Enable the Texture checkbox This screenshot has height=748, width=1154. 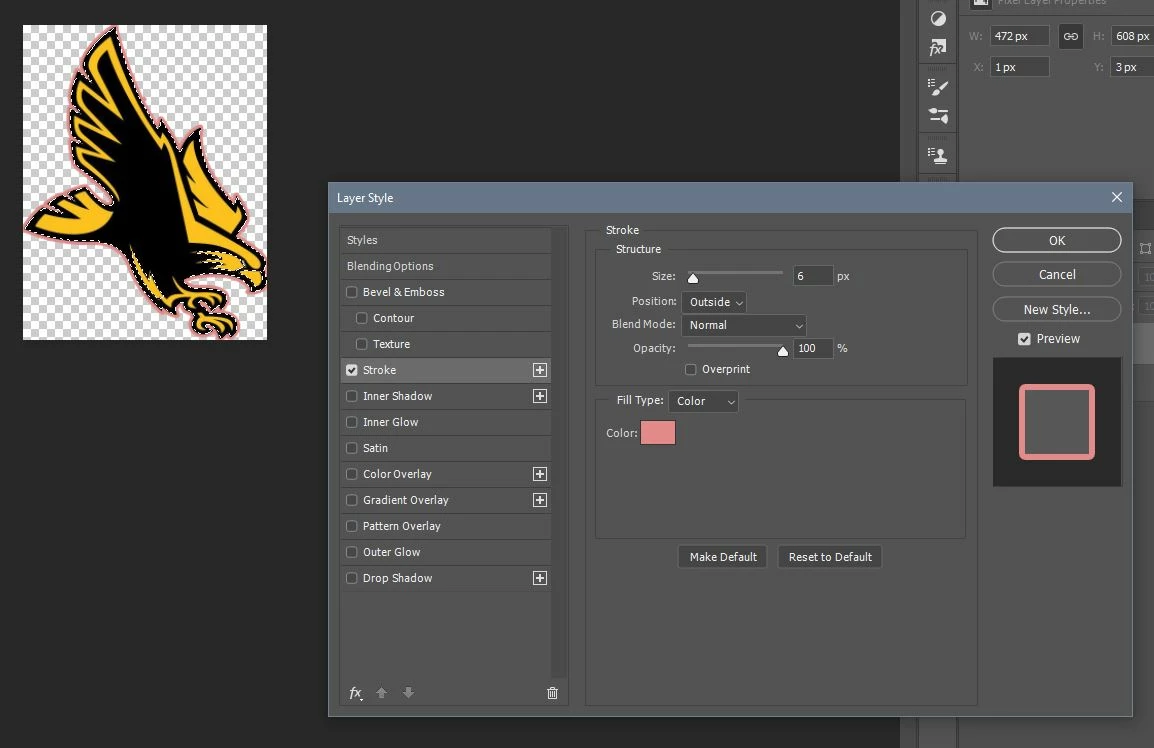coord(361,344)
